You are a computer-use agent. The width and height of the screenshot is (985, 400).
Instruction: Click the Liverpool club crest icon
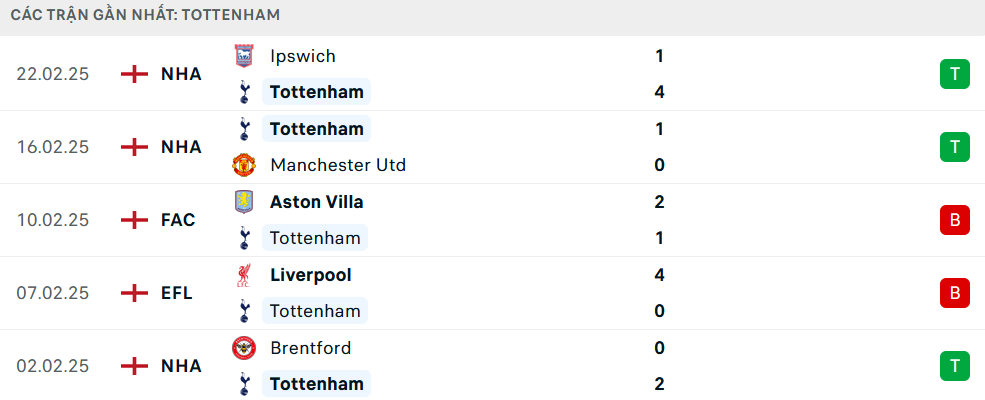[x=243, y=275]
